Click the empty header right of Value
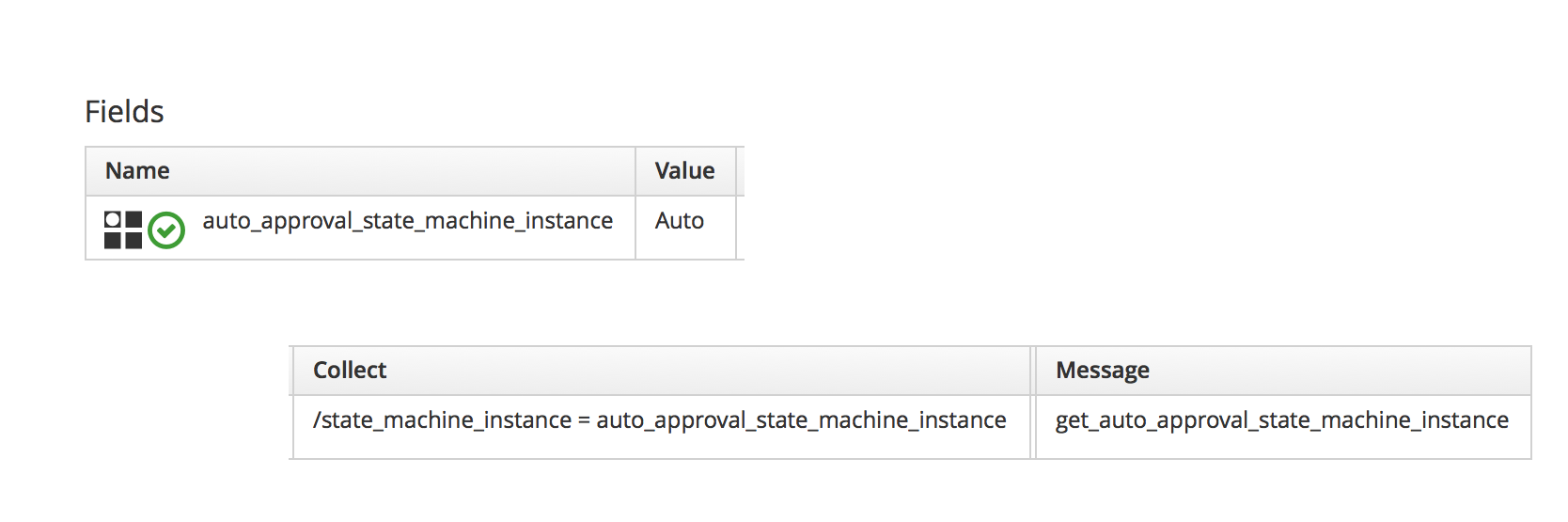Viewport: 1568px width, 522px height. 740,171
